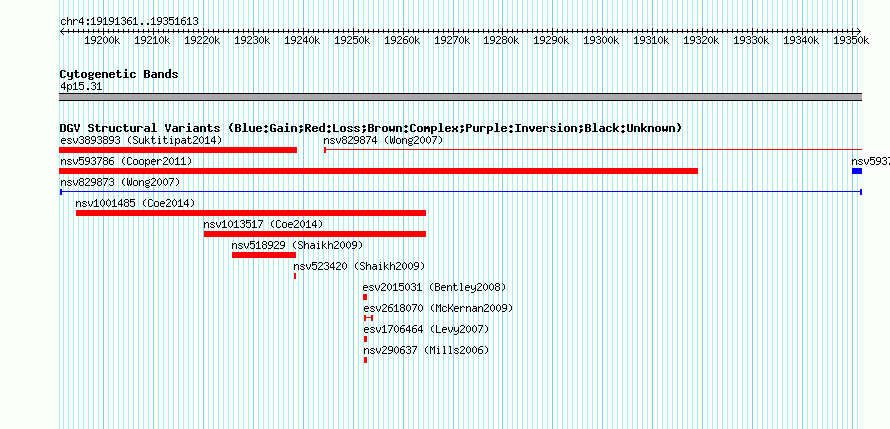Screen dimensions: 890x429
Task: Click the 4p15.31 band label
Action: 81,87
